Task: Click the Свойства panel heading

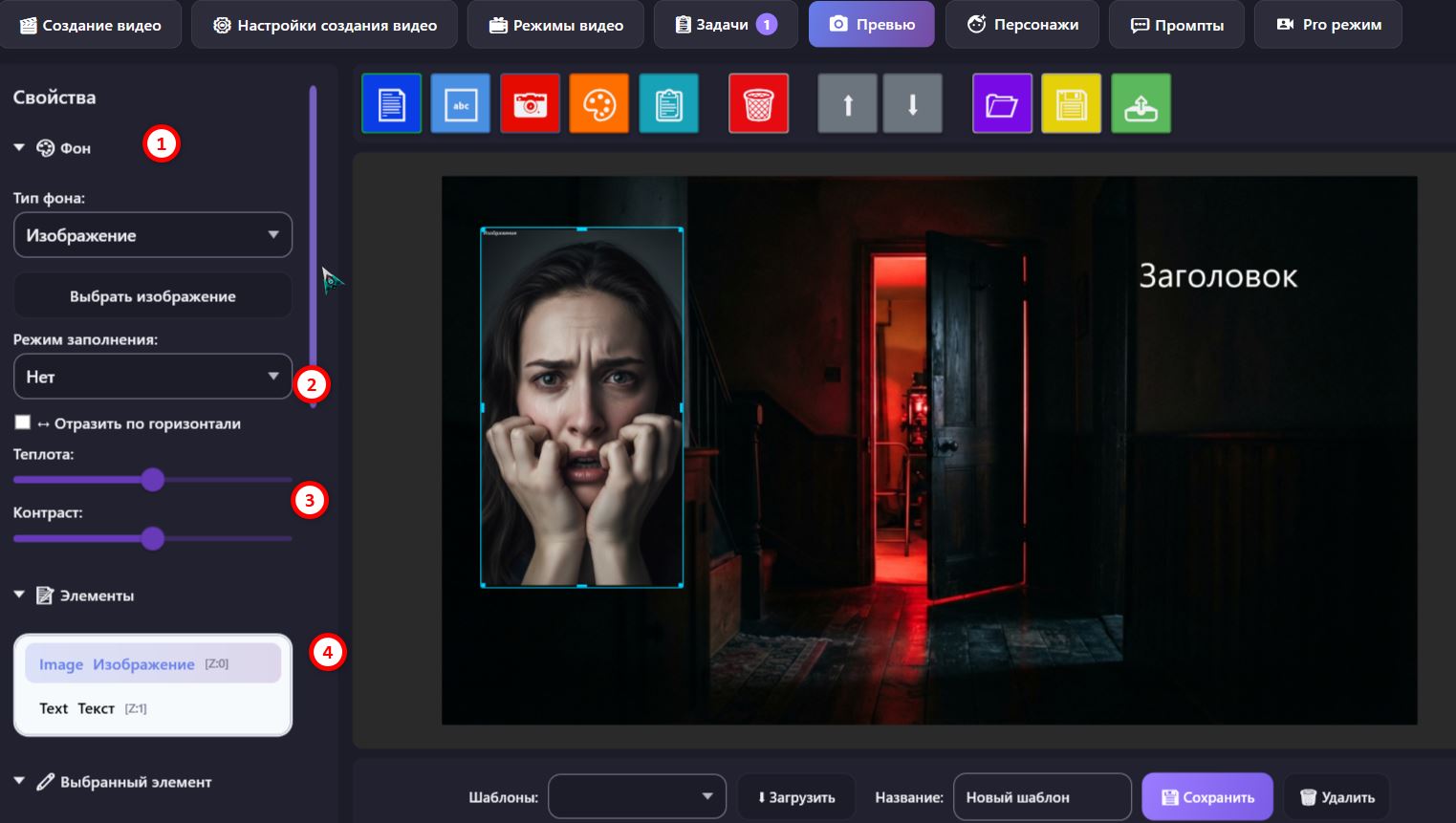Action: [x=54, y=97]
